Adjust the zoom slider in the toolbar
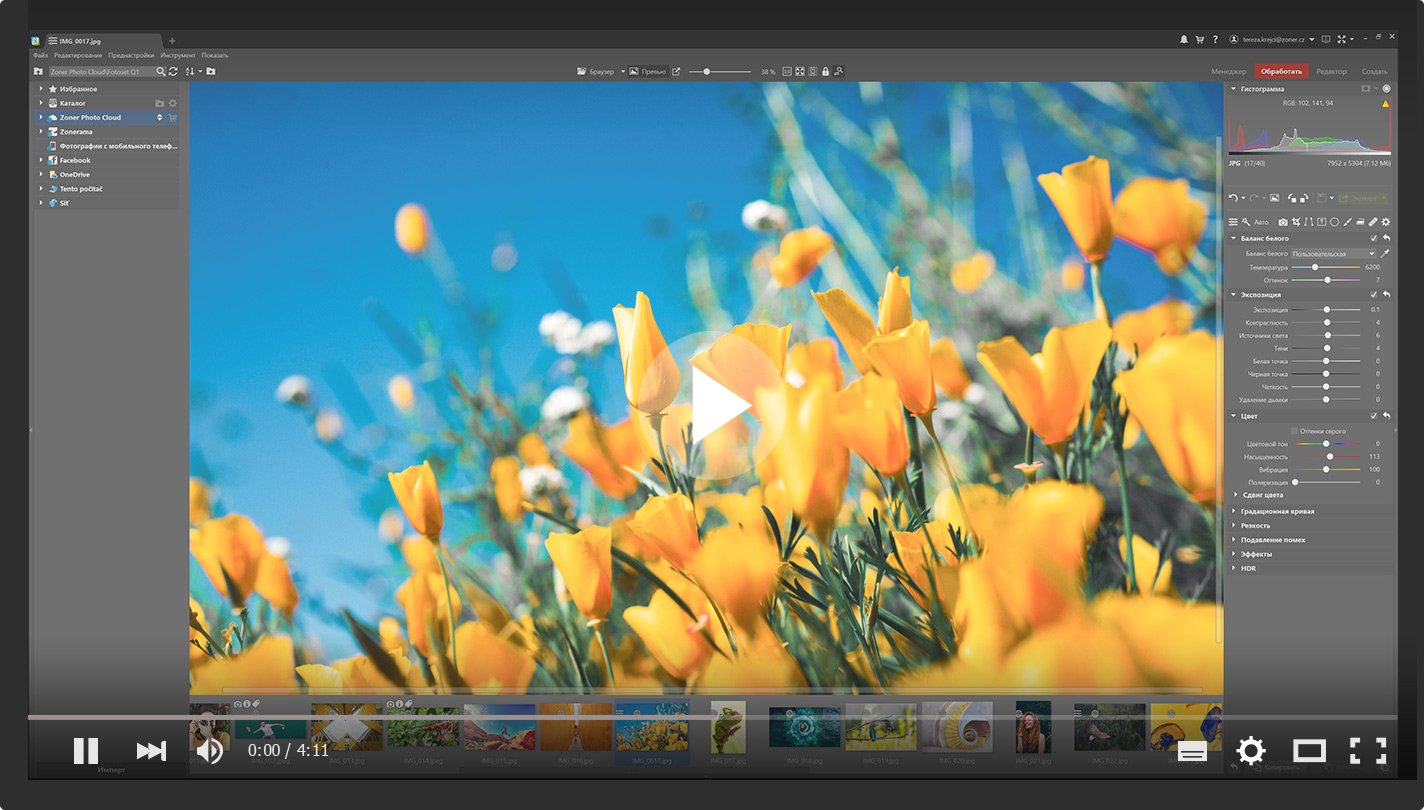1424x810 pixels. [x=721, y=72]
